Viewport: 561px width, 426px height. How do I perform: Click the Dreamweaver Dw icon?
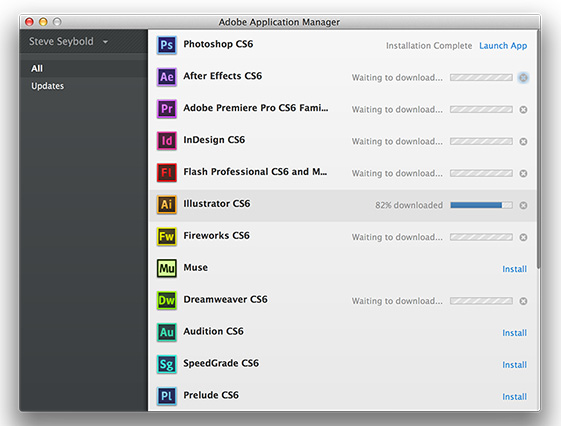coord(167,300)
